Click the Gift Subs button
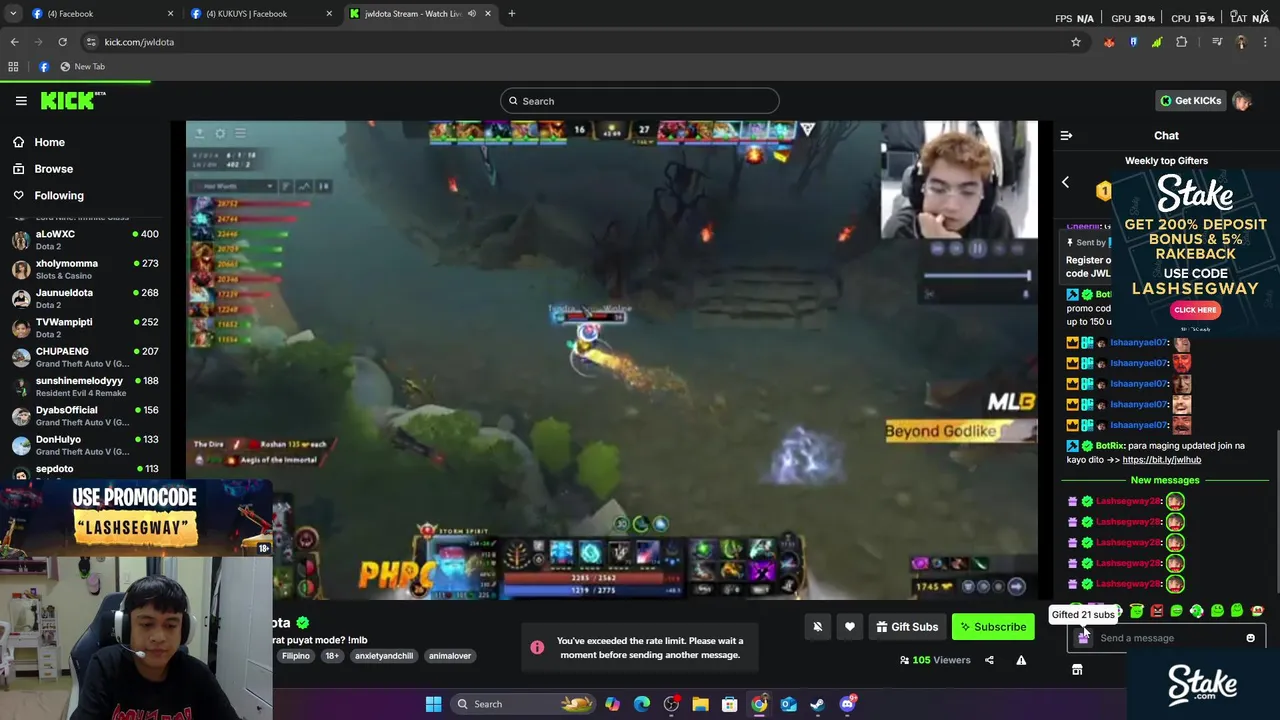The width and height of the screenshot is (1280, 720). coord(907,627)
